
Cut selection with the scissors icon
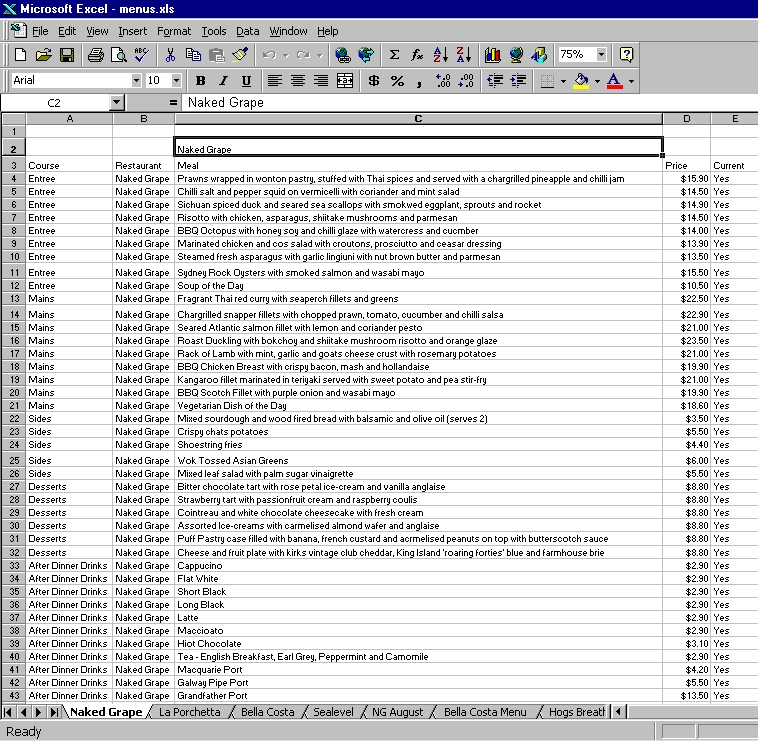tap(170, 55)
